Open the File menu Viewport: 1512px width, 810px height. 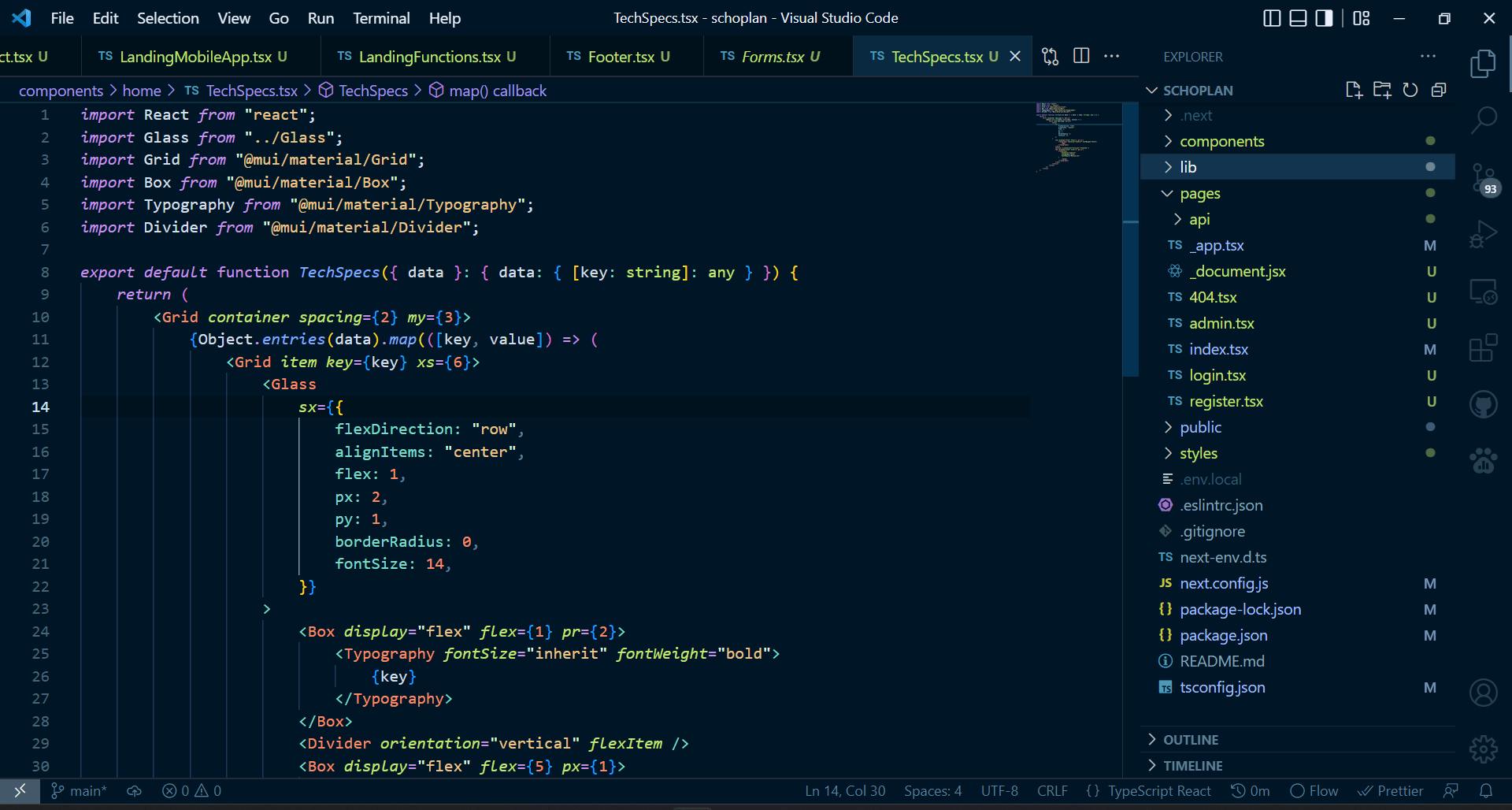tap(62, 18)
